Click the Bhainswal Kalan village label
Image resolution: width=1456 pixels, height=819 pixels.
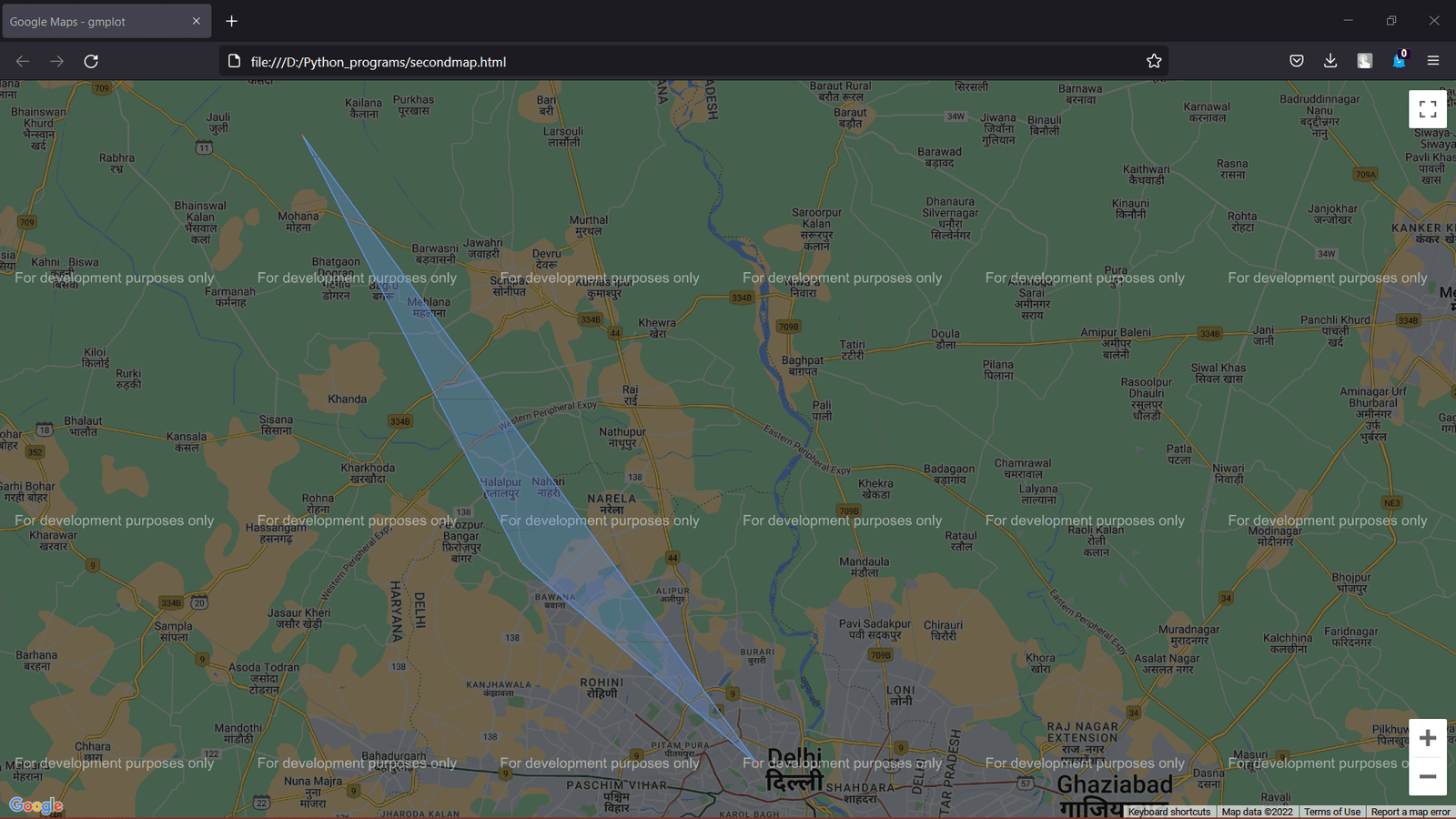click(200, 222)
